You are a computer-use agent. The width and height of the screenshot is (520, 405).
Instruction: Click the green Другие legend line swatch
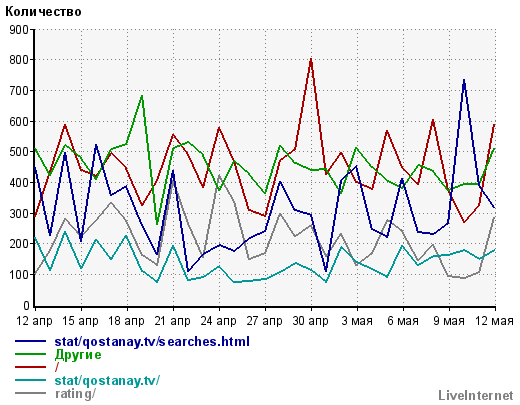tap(30, 354)
